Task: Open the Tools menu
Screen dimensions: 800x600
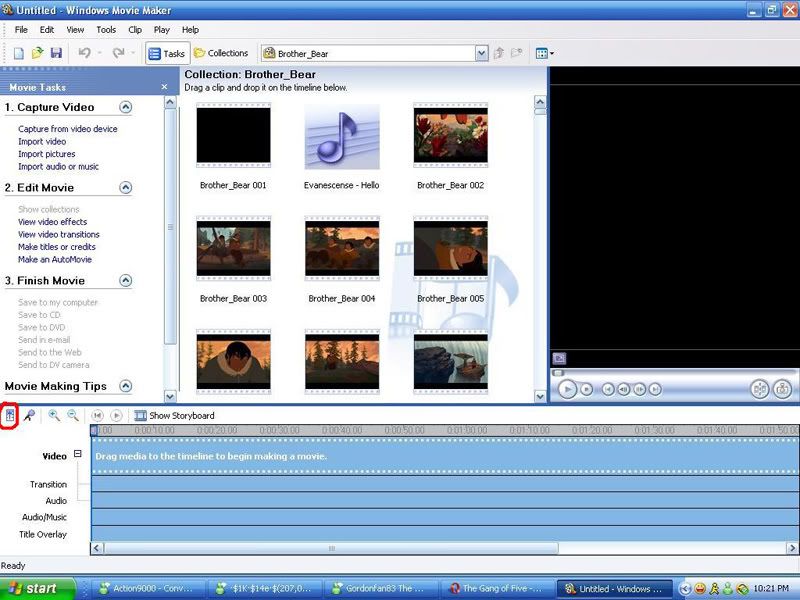Action: tap(106, 30)
